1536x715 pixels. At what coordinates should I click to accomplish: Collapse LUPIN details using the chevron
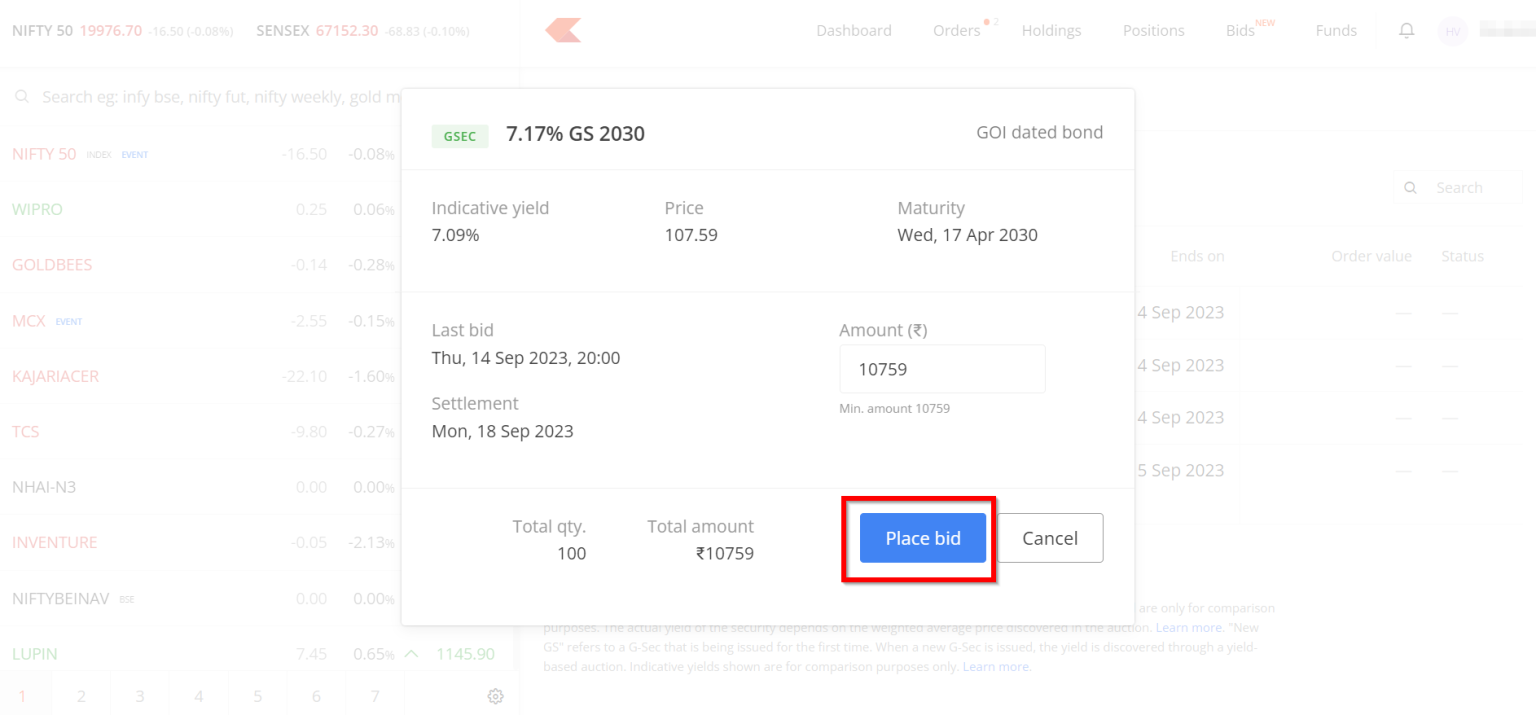pyautogui.click(x=410, y=653)
